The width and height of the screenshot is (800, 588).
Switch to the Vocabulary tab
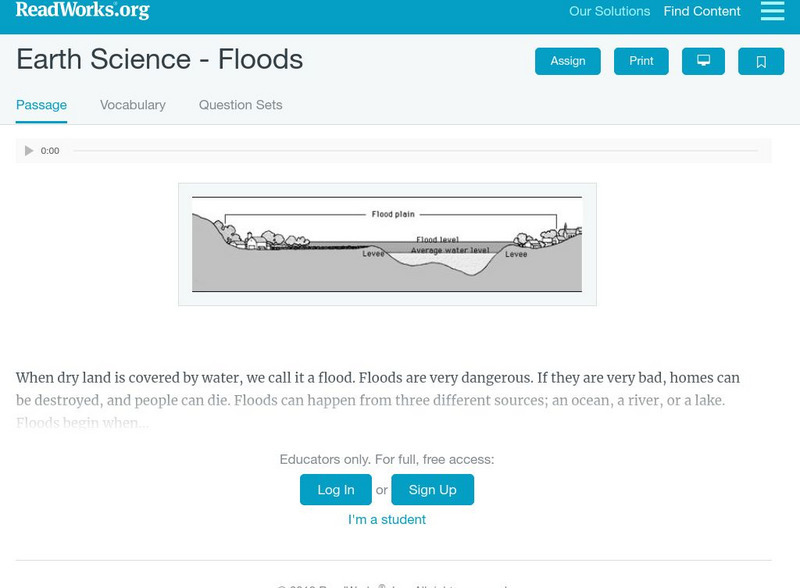click(133, 104)
